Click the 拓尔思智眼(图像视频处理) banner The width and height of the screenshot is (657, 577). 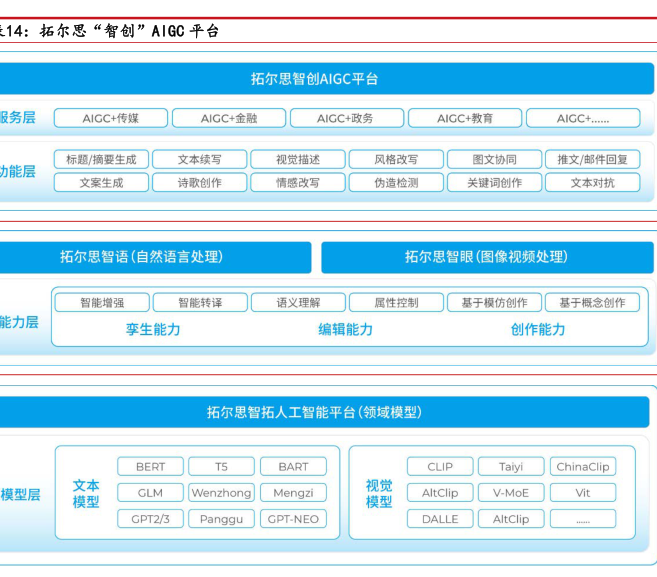tap(487, 257)
